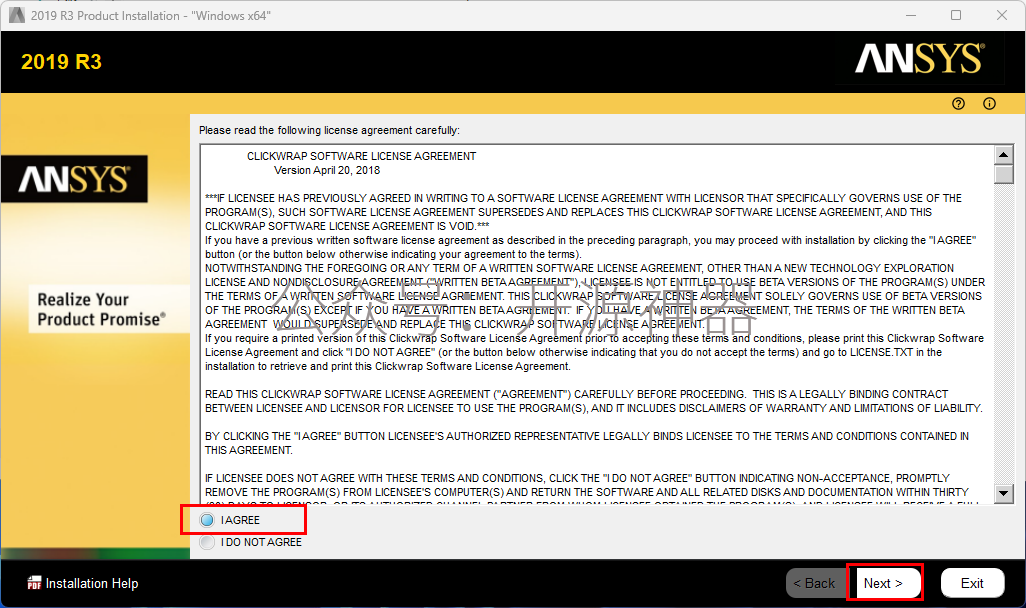Click the CLICKWRAP SOFTWARE LICENSE AGREEMENT heading
The image size is (1026, 608).
click(x=361, y=156)
